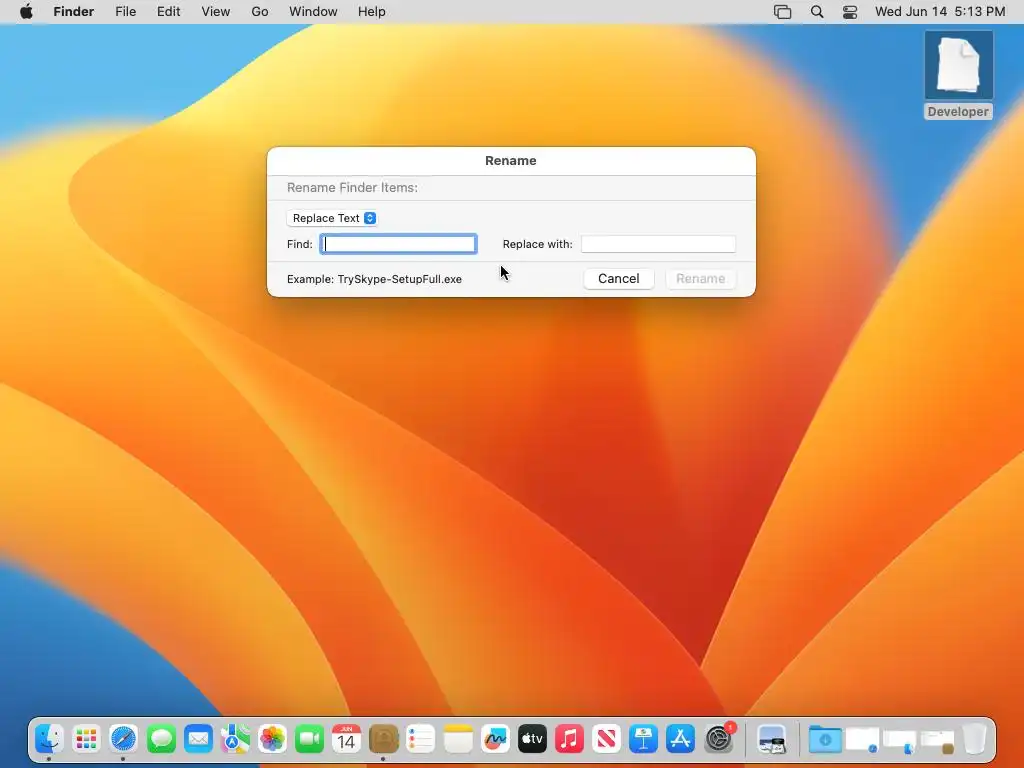Screen dimensions: 1024x768
Task: Launch the Music app from Dock
Action: point(569,739)
